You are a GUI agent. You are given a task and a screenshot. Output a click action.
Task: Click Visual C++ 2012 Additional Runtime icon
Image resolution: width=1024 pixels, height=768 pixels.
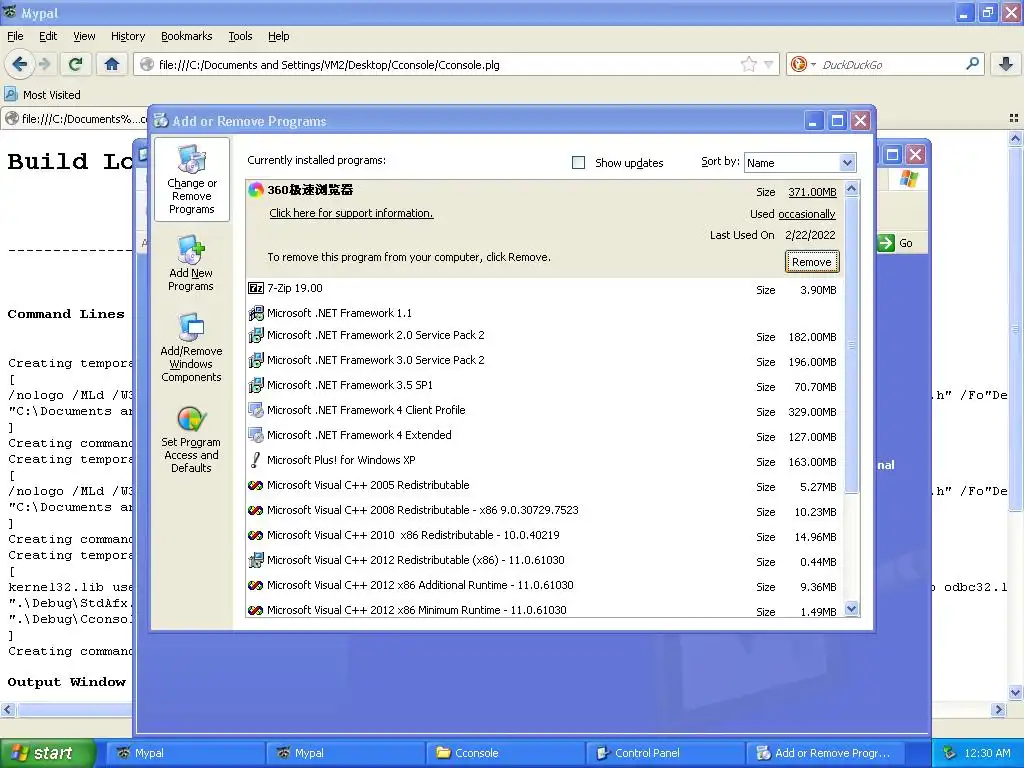tap(256, 585)
